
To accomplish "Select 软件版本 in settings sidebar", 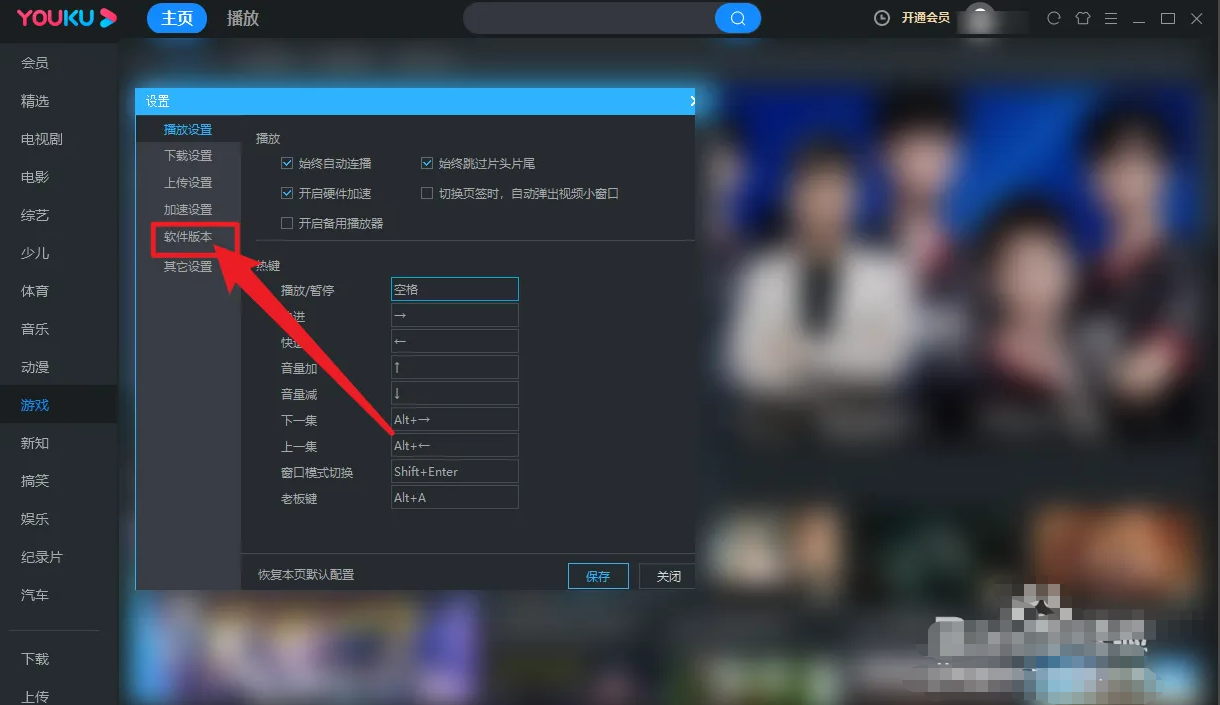I will tap(188, 237).
